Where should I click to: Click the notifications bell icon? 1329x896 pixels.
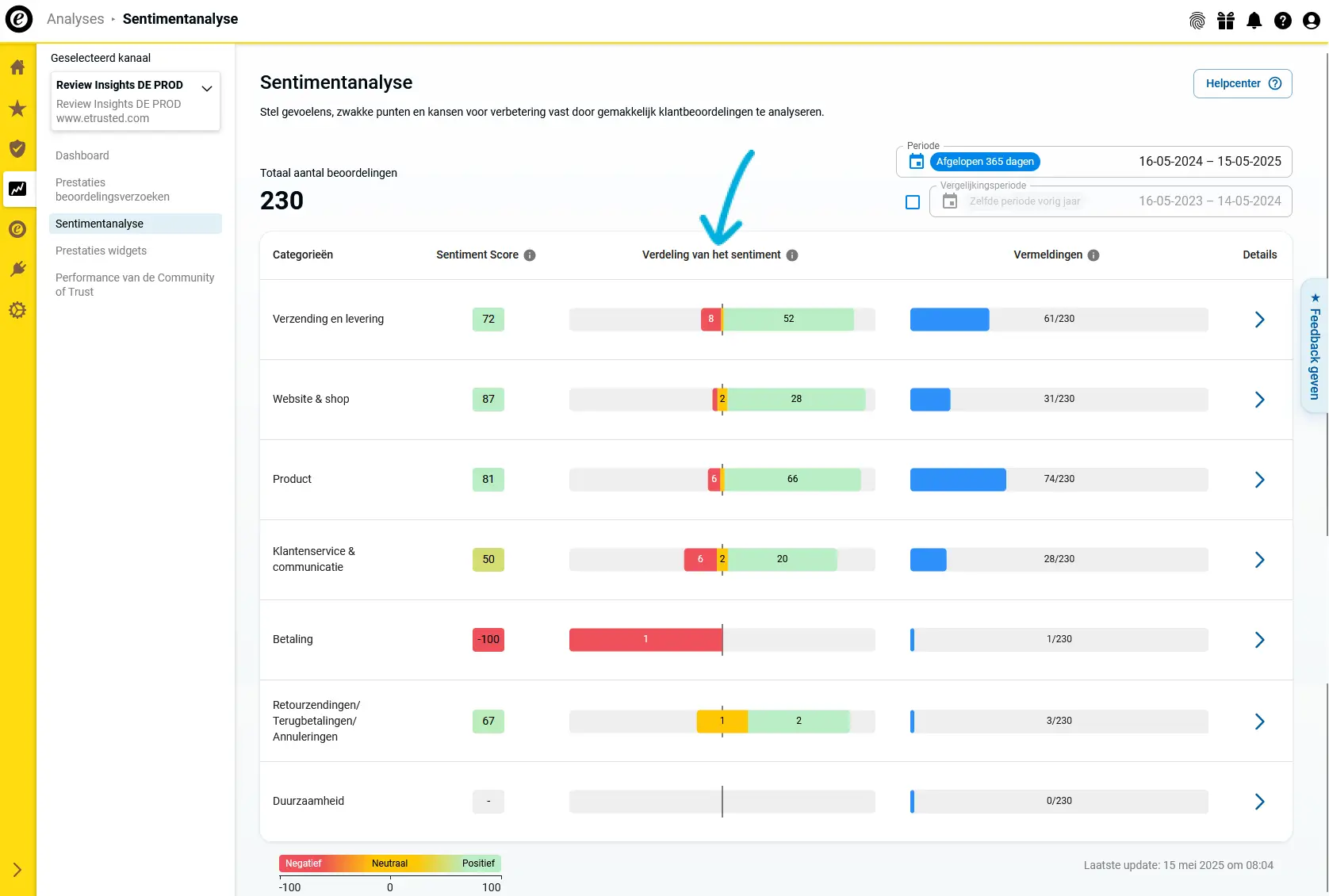point(1254,21)
